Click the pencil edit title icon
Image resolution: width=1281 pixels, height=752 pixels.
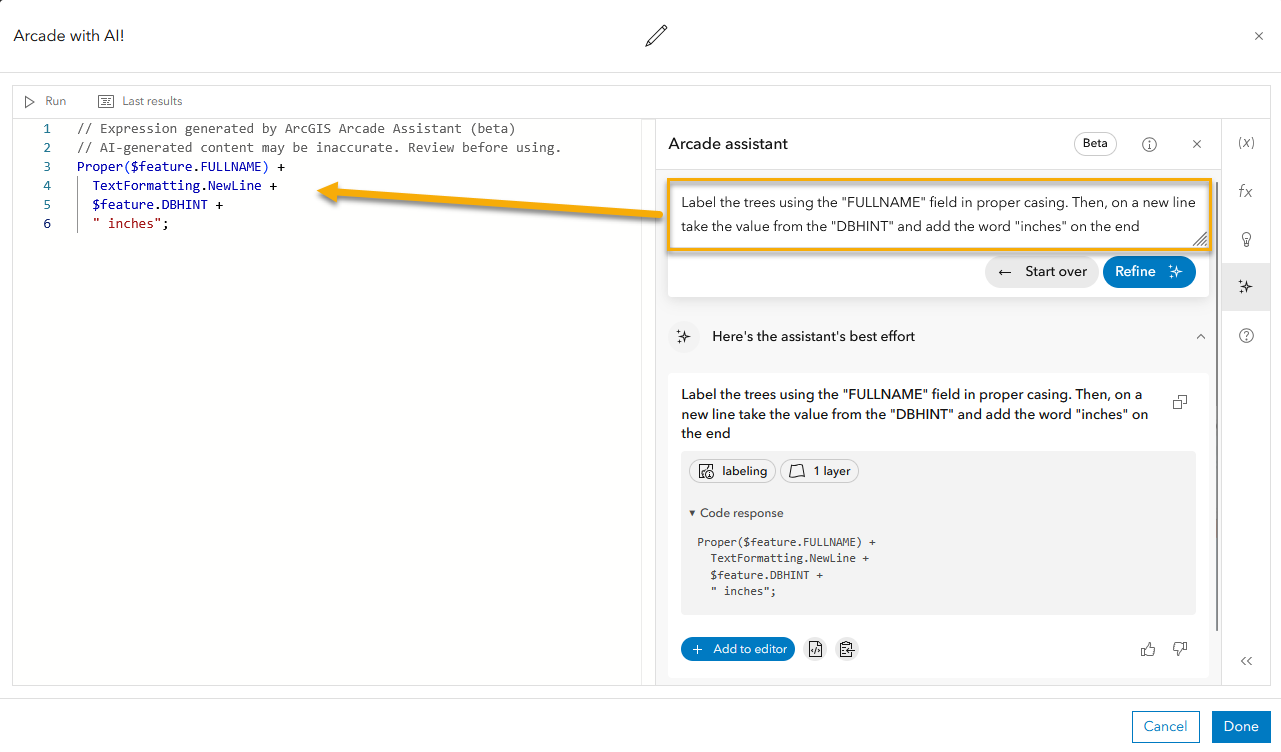(x=656, y=37)
